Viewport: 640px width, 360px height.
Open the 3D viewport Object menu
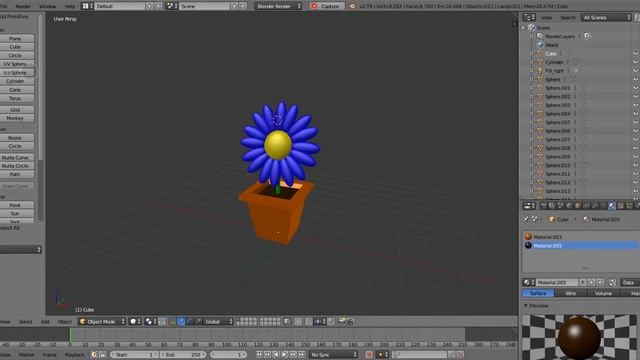[64, 322]
